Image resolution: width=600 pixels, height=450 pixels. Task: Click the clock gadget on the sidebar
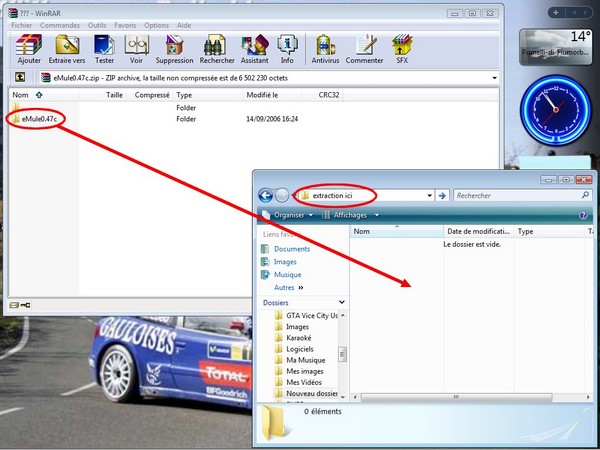coord(556,110)
